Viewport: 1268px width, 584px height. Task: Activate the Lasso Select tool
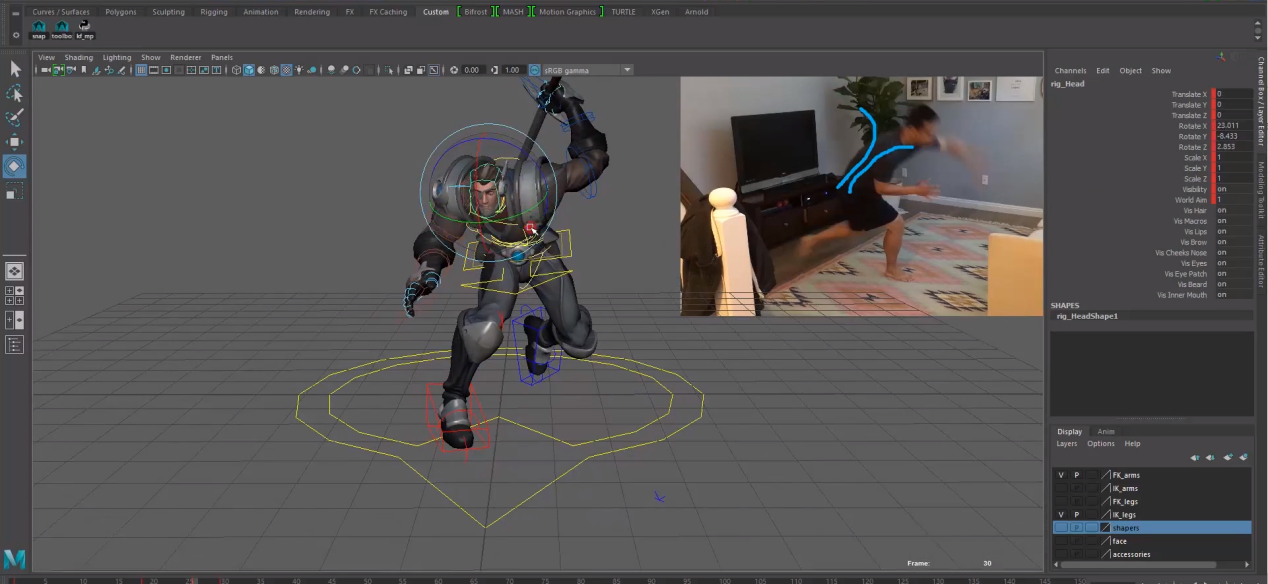click(x=15, y=93)
